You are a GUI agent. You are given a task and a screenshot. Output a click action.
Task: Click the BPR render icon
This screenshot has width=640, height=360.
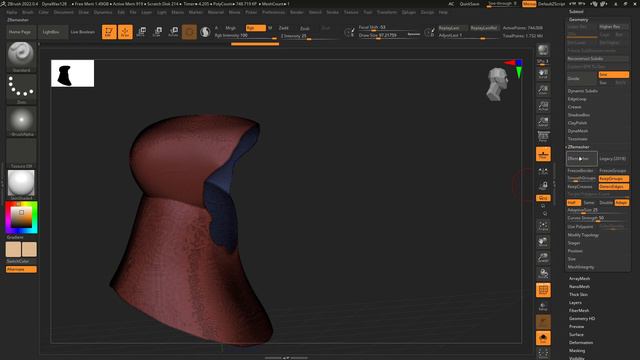pos(543,50)
